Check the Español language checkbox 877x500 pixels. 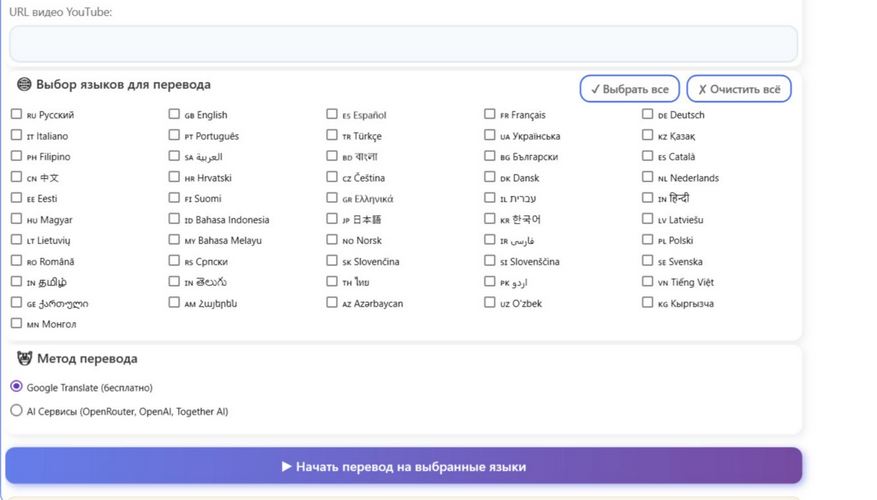332,114
